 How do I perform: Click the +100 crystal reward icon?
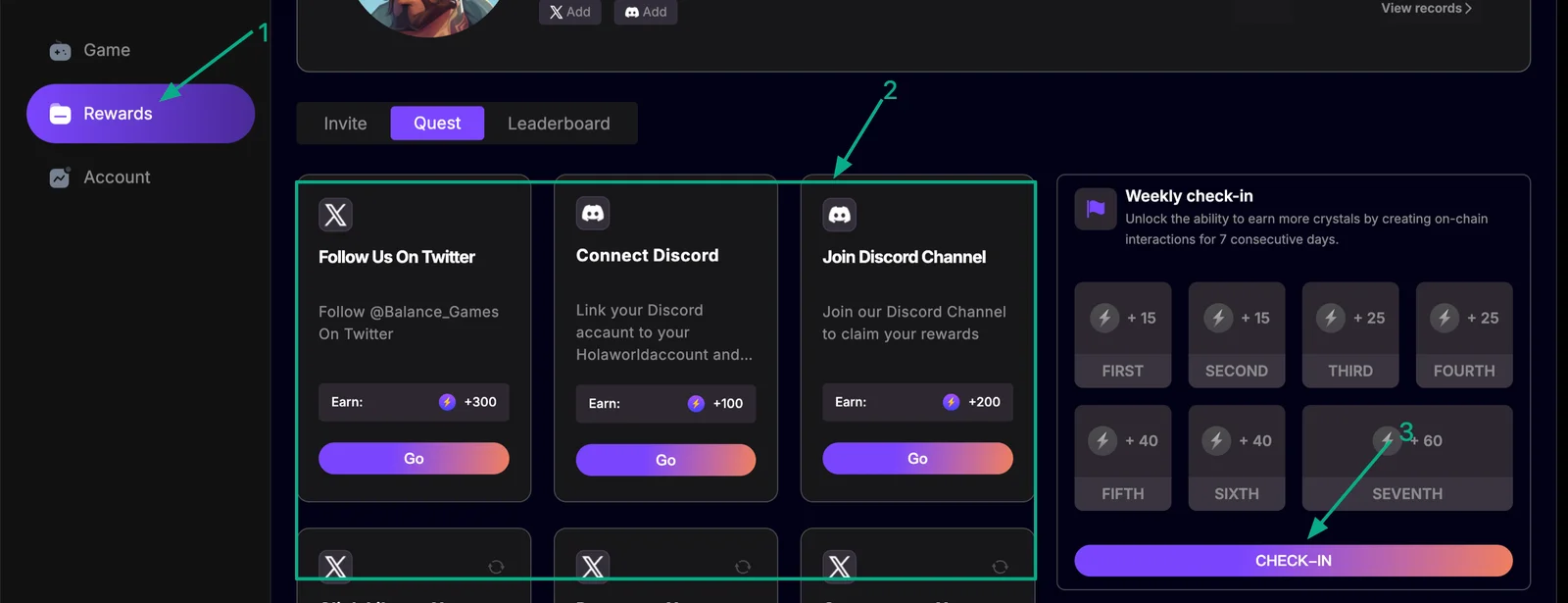click(696, 404)
